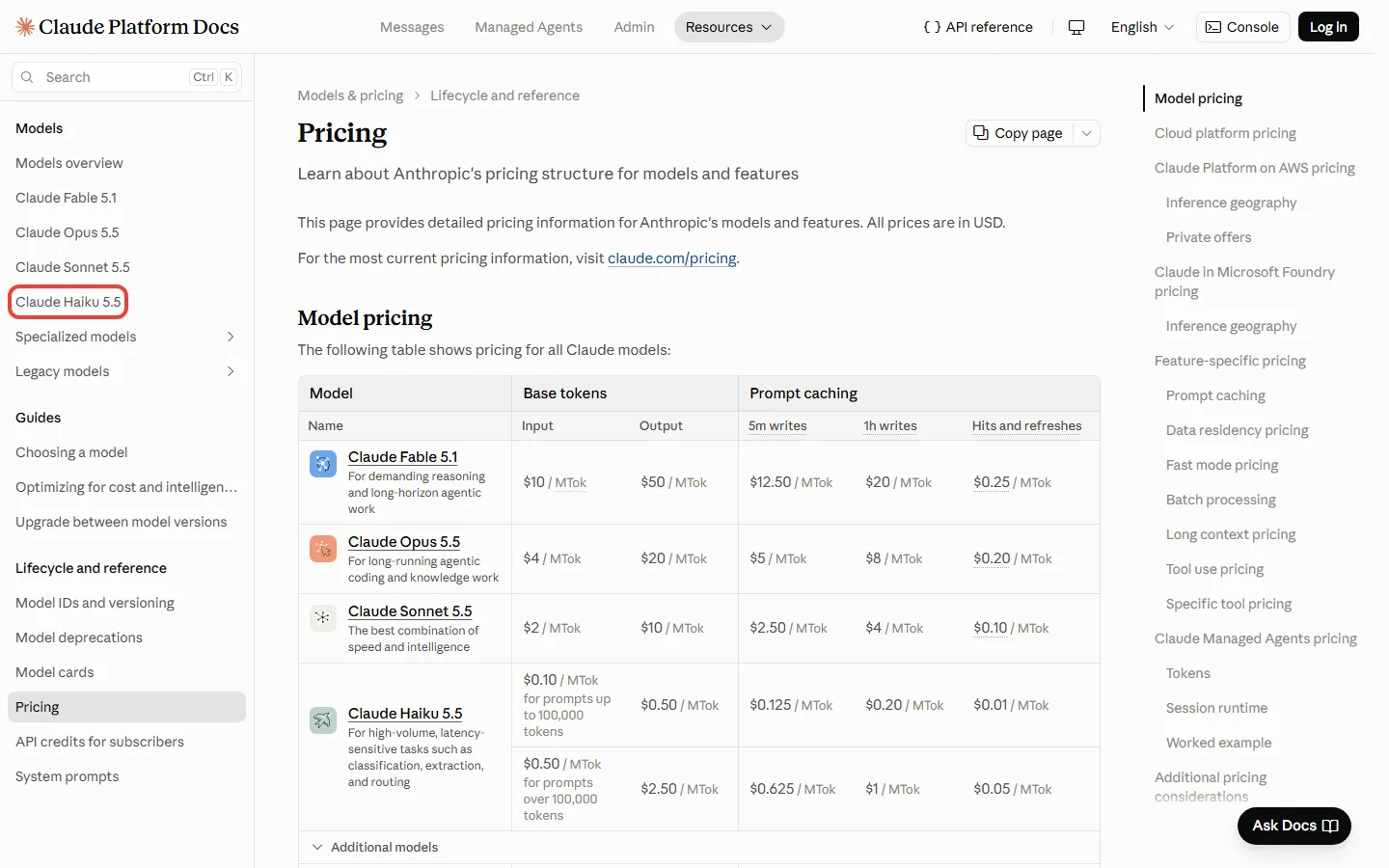The width and height of the screenshot is (1389, 868).
Task: Click the Log in button
Action: click(1328, 27)
